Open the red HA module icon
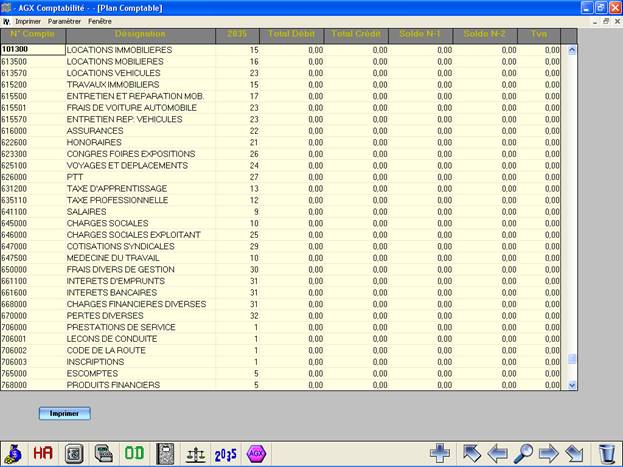Image resolution: width=623 pixels, height=467 pixels. point(43,453)
